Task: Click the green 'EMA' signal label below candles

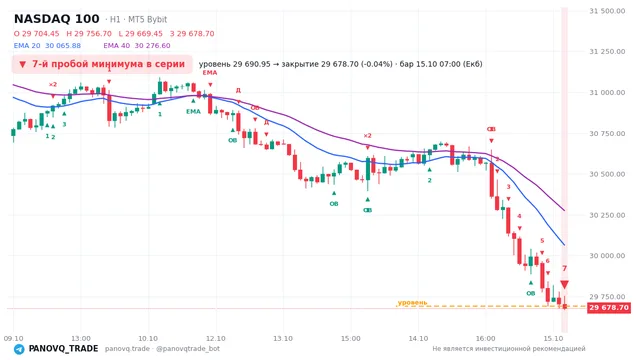Action: tap(193, 111)
